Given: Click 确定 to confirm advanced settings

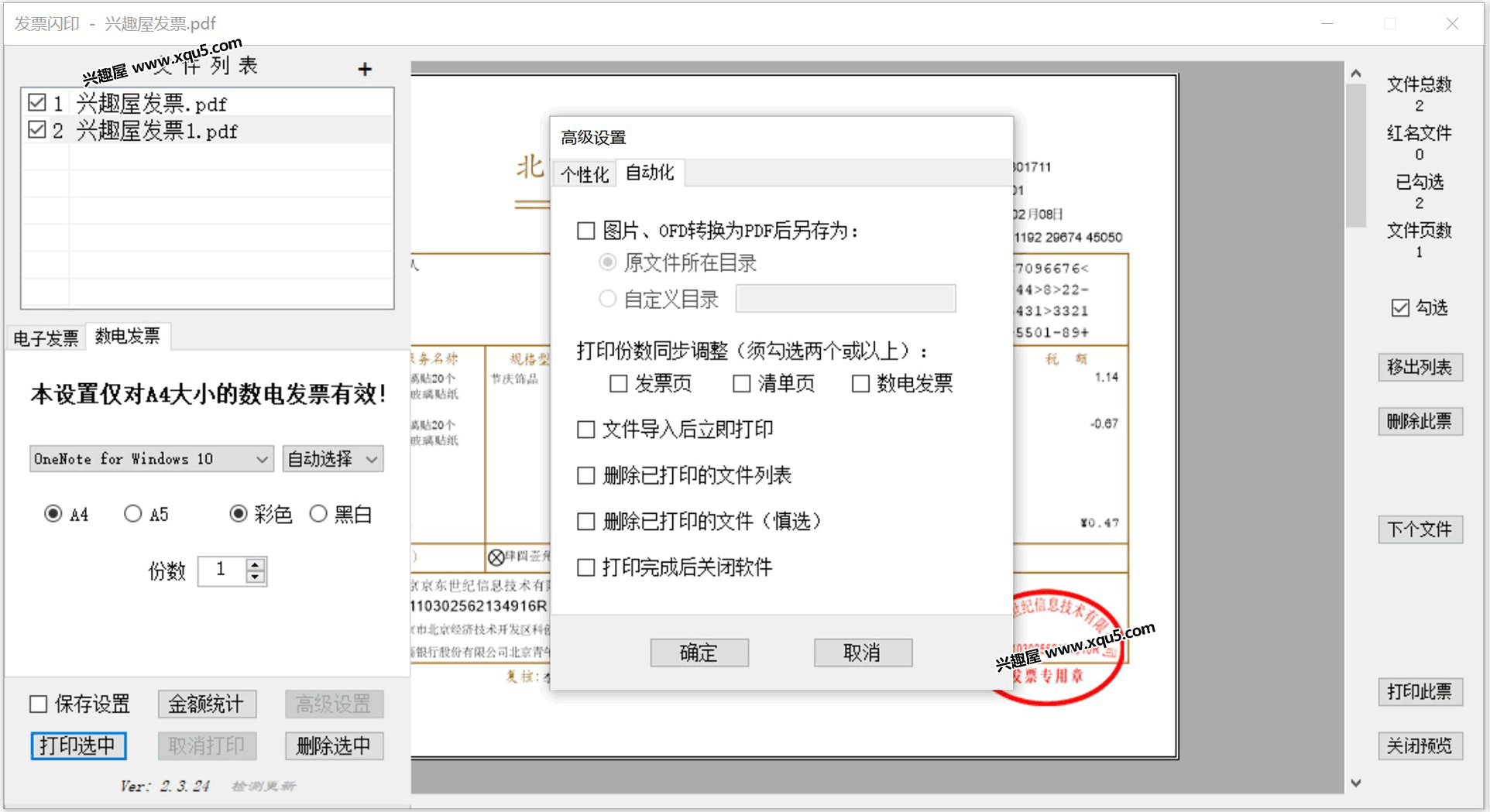Looking at the screenshot, I should coord(699,653).
